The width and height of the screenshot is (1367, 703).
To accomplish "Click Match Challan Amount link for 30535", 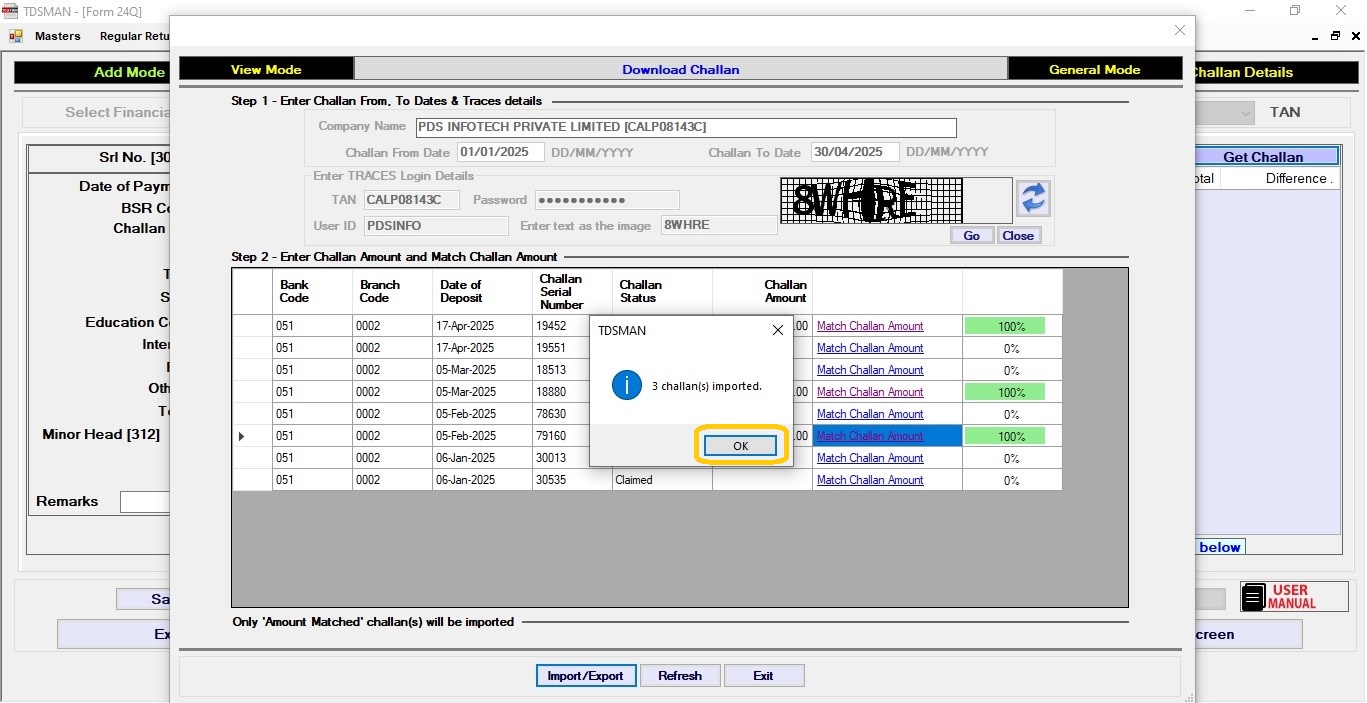I will click(870, 480).
